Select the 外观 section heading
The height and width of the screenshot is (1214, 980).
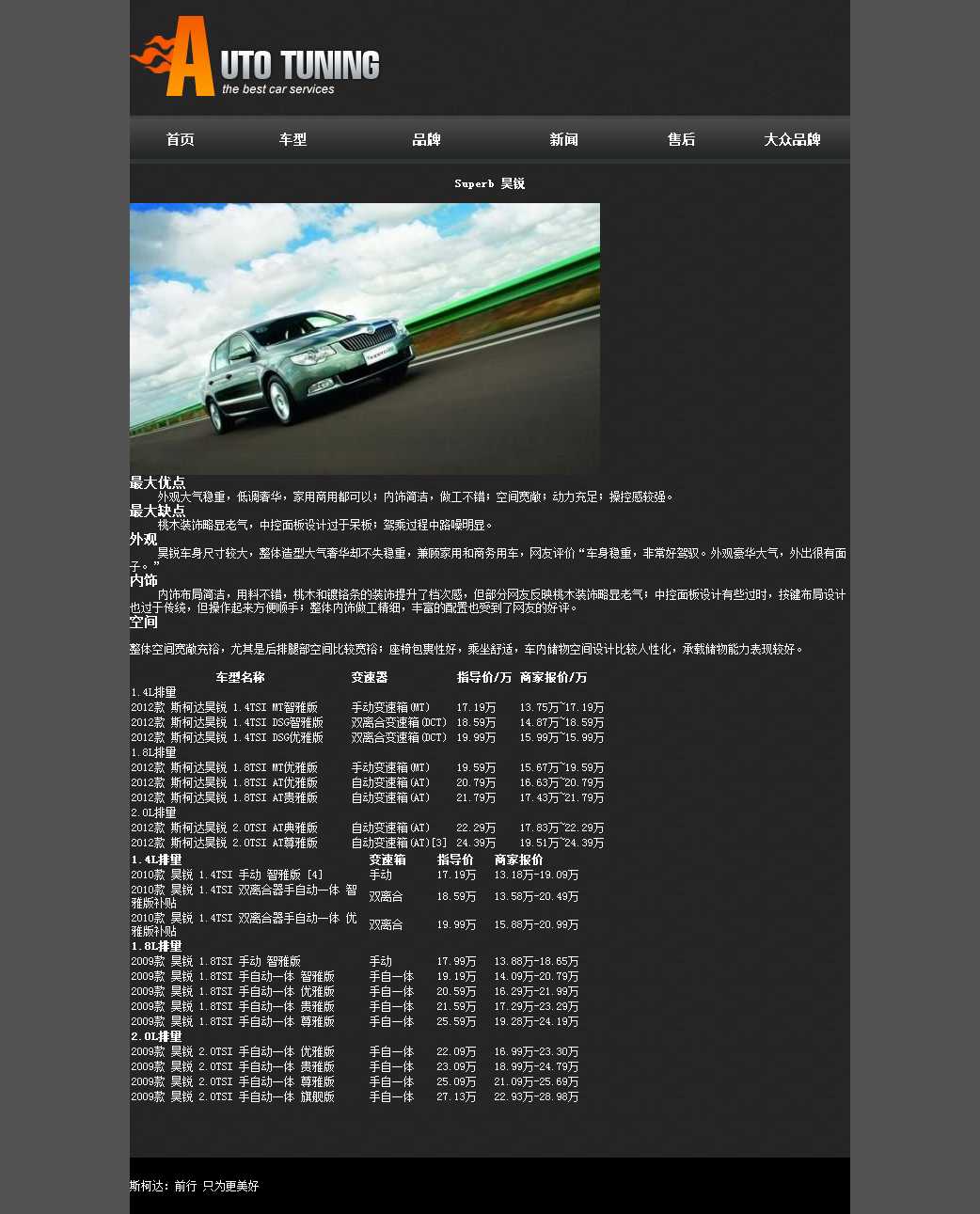point(143,539)
